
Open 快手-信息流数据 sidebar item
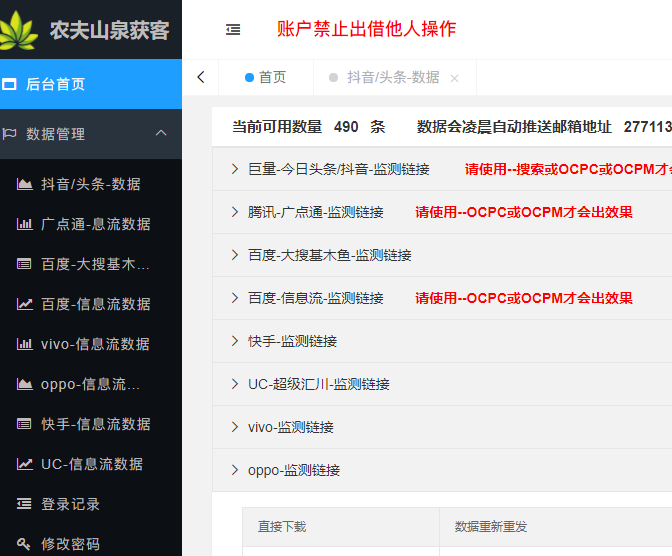(x=95, y=424)
